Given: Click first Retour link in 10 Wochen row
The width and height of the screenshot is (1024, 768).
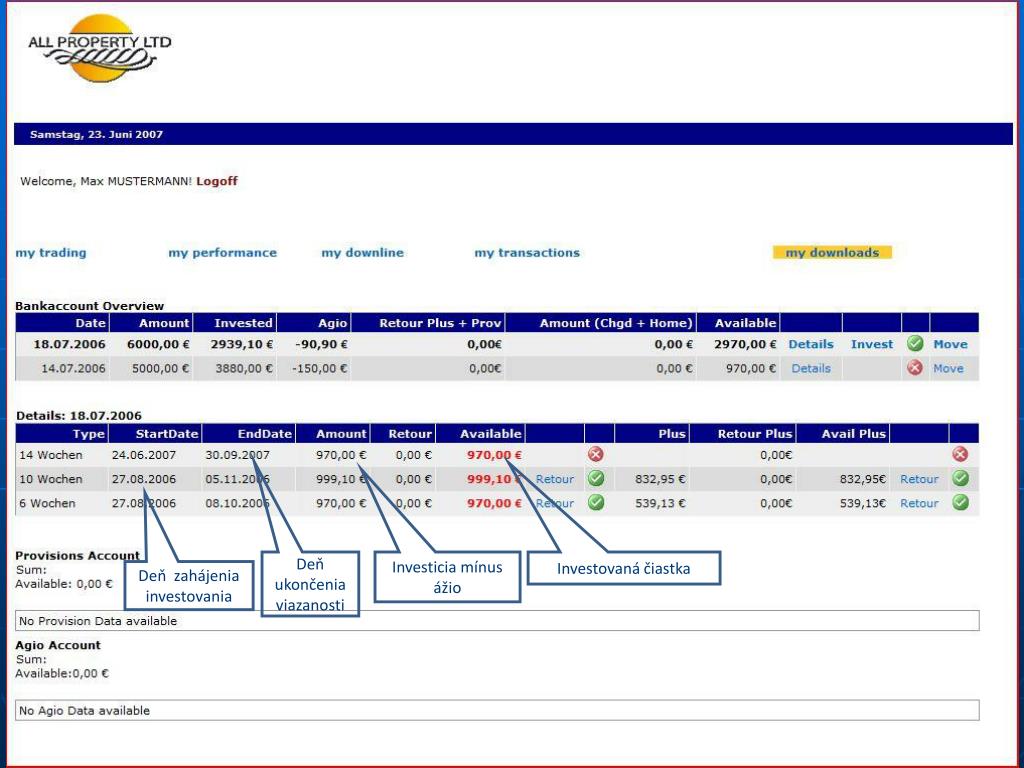Looking at the screenshot, I should [555, 479].
